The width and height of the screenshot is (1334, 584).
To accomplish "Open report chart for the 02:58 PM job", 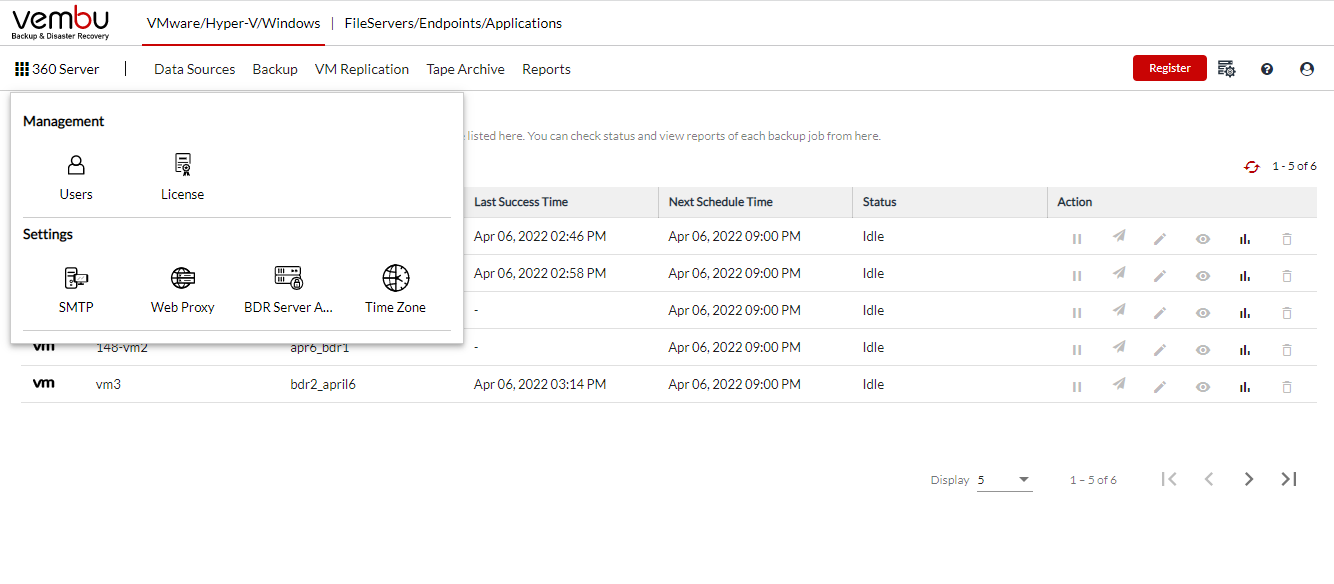I will [1245, 275].
